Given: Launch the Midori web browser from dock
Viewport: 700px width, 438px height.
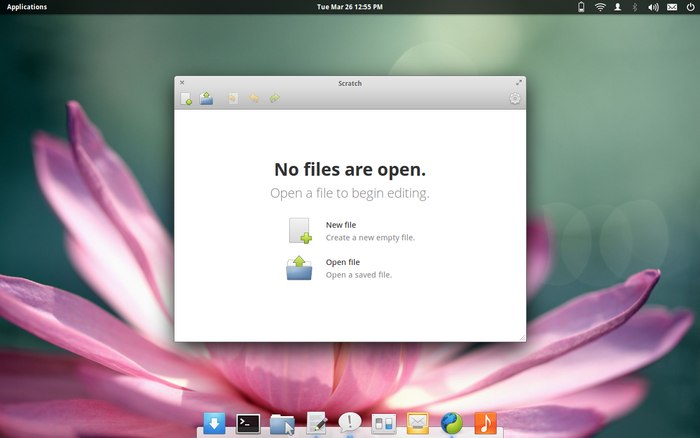Looking at the screenshot, I should (x=451, y=423).
